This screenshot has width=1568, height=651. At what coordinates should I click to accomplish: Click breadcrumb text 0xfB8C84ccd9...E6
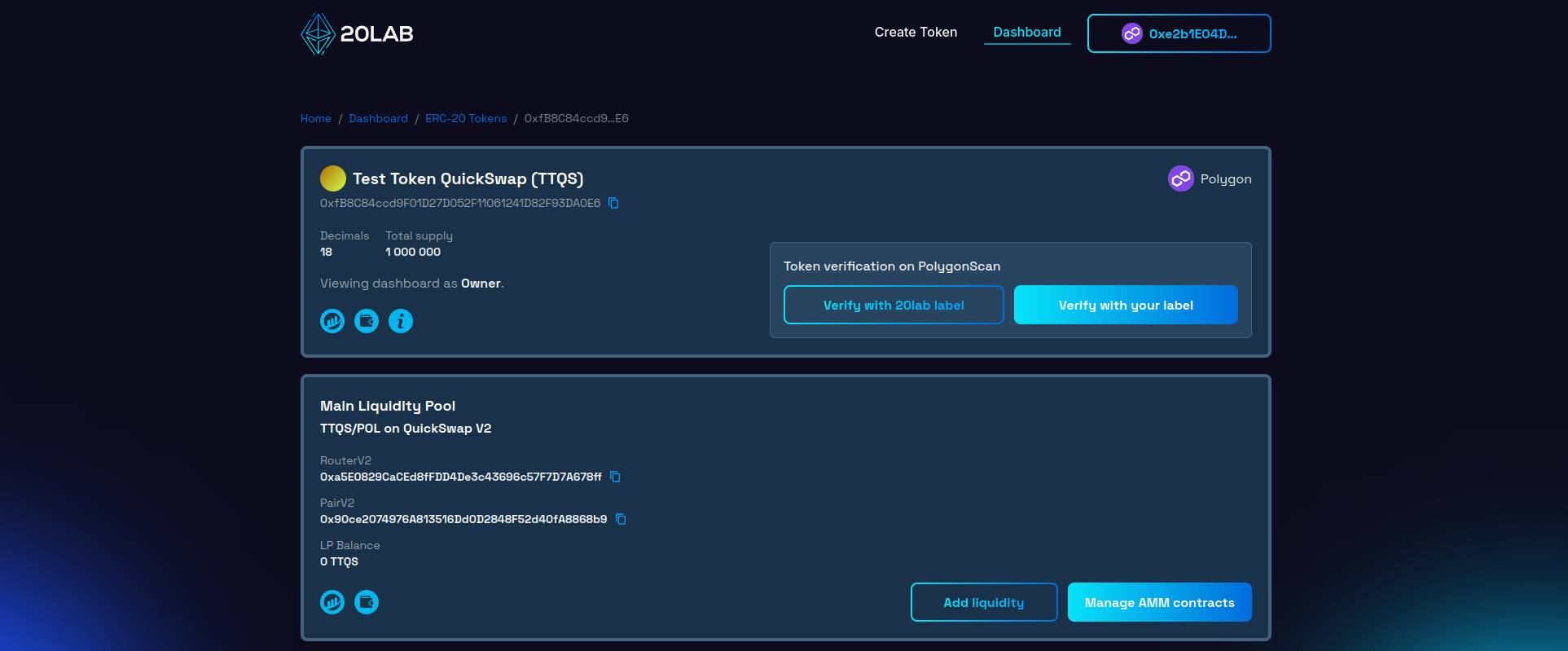pyautogui.click(x=577, y=118)
